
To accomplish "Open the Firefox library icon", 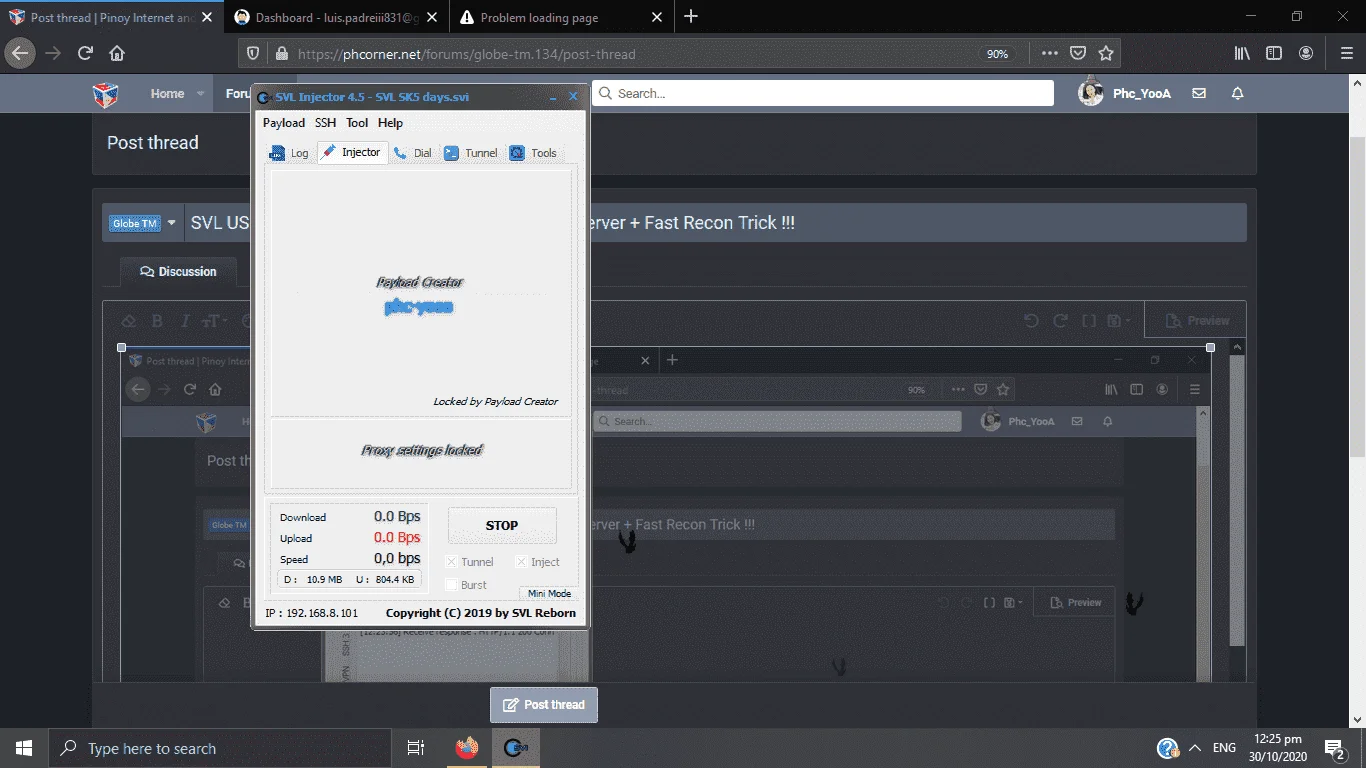I will click(x=1242, y=54).
